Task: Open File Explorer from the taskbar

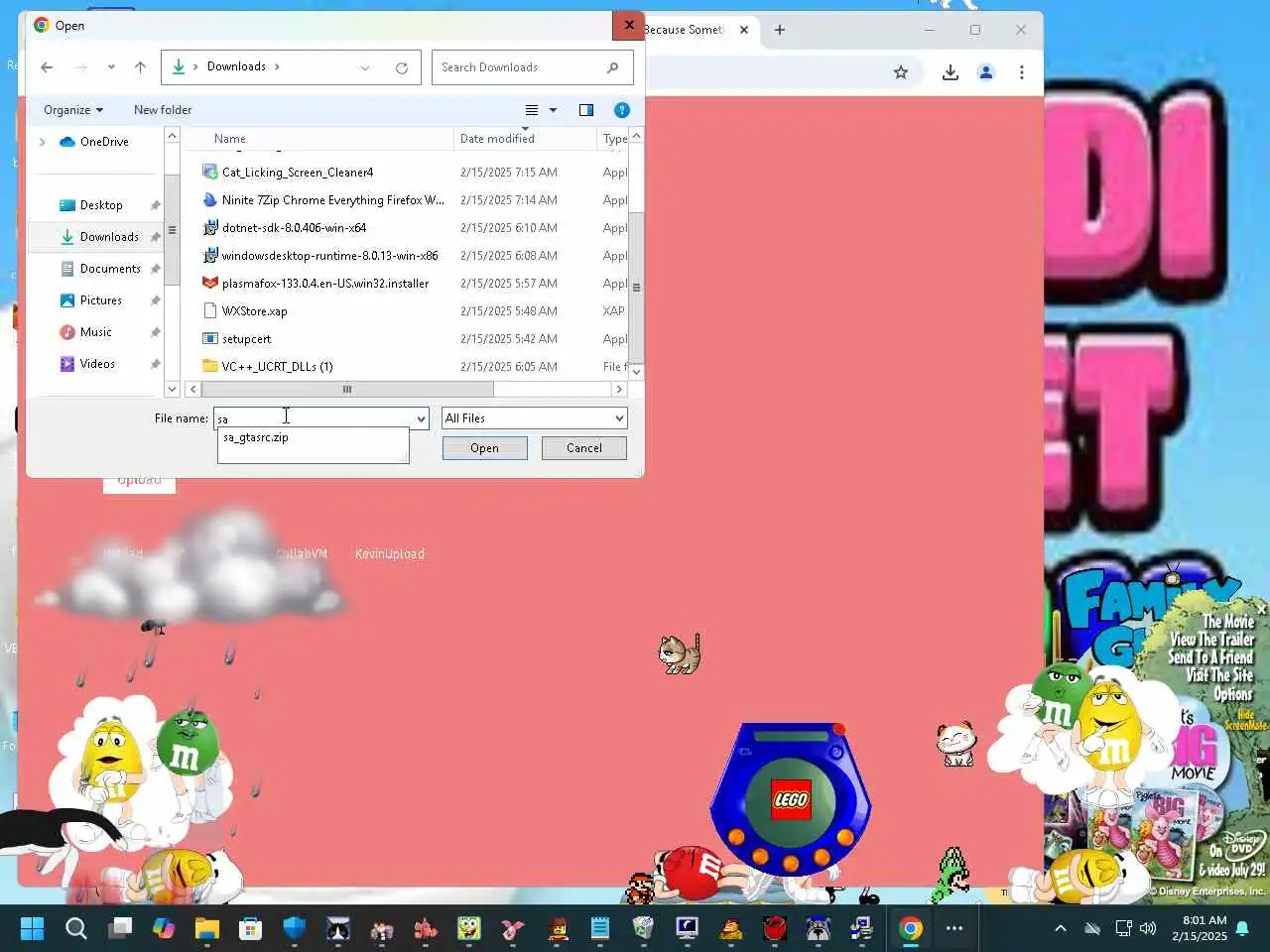Action: coord(206,928)
